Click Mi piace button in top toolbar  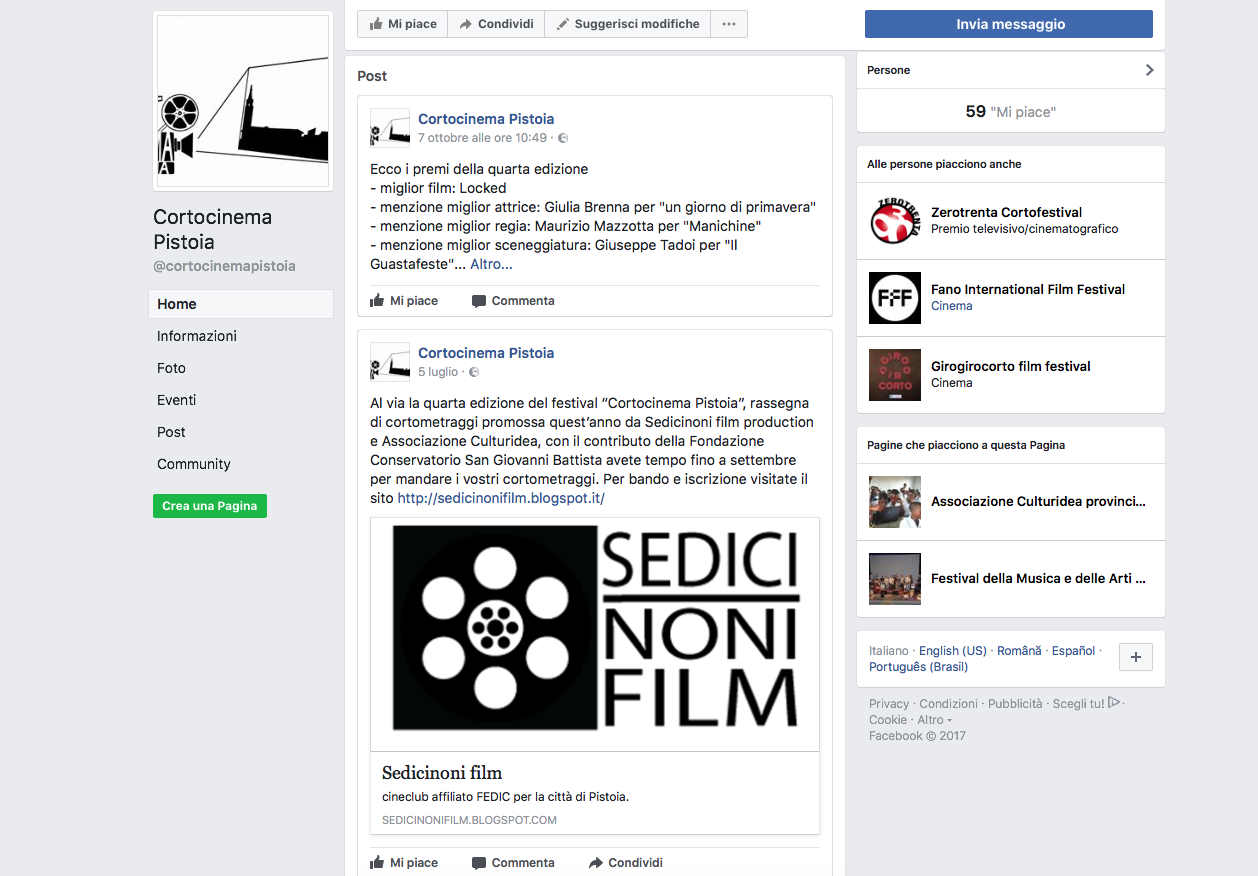click(x=403, y=24)
